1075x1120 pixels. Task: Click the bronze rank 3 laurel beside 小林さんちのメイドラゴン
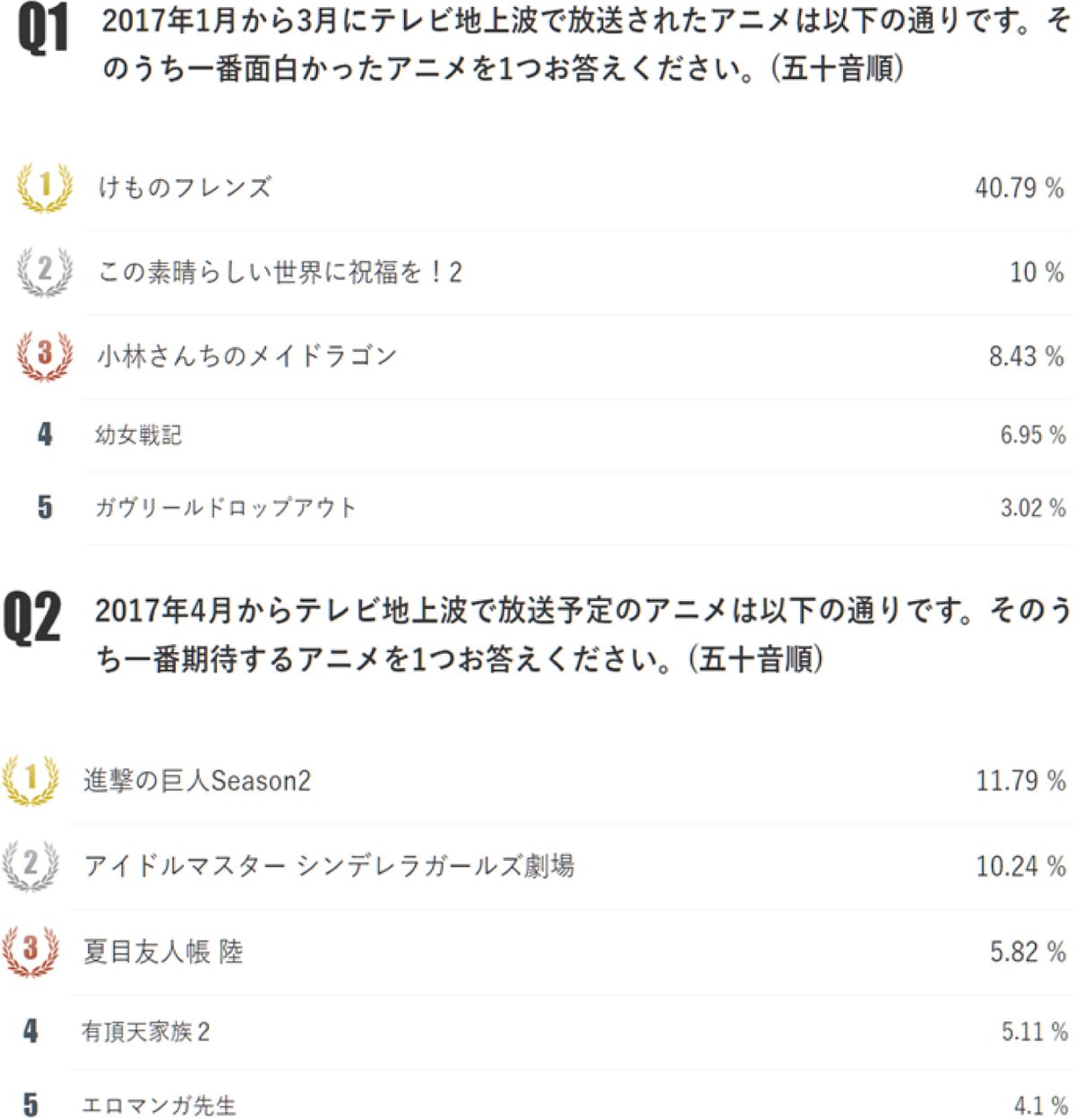point(45,356)
